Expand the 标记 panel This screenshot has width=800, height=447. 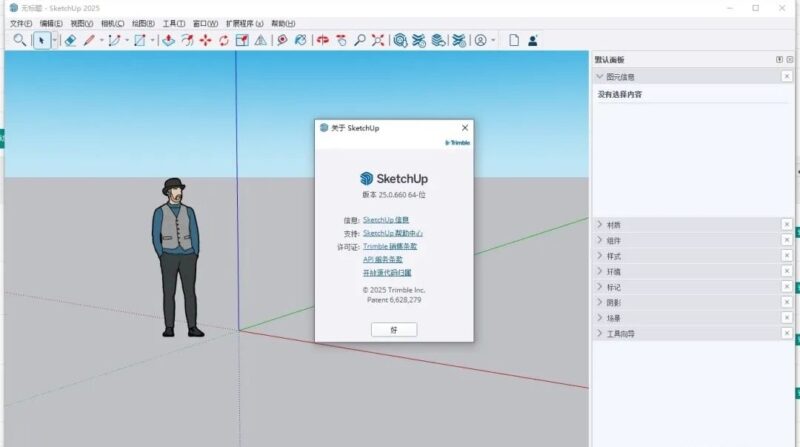599,287
